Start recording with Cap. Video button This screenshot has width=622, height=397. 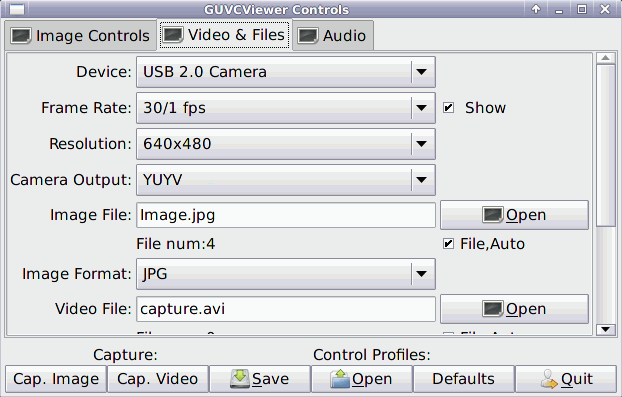pos(157,379)
